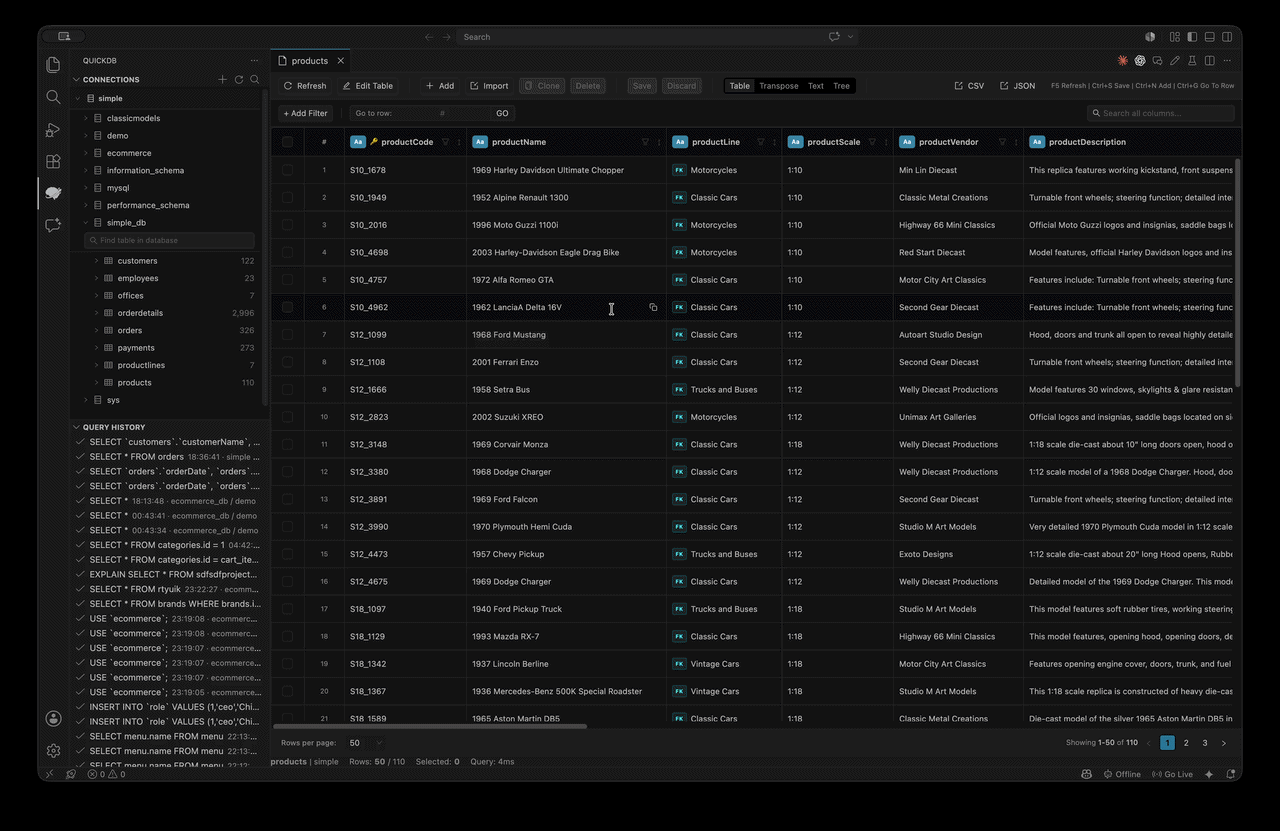This screenshot has height=831, width=1280.
Task: Open the Explorer view in the activity bar
Action: click(x=54, y=65)
